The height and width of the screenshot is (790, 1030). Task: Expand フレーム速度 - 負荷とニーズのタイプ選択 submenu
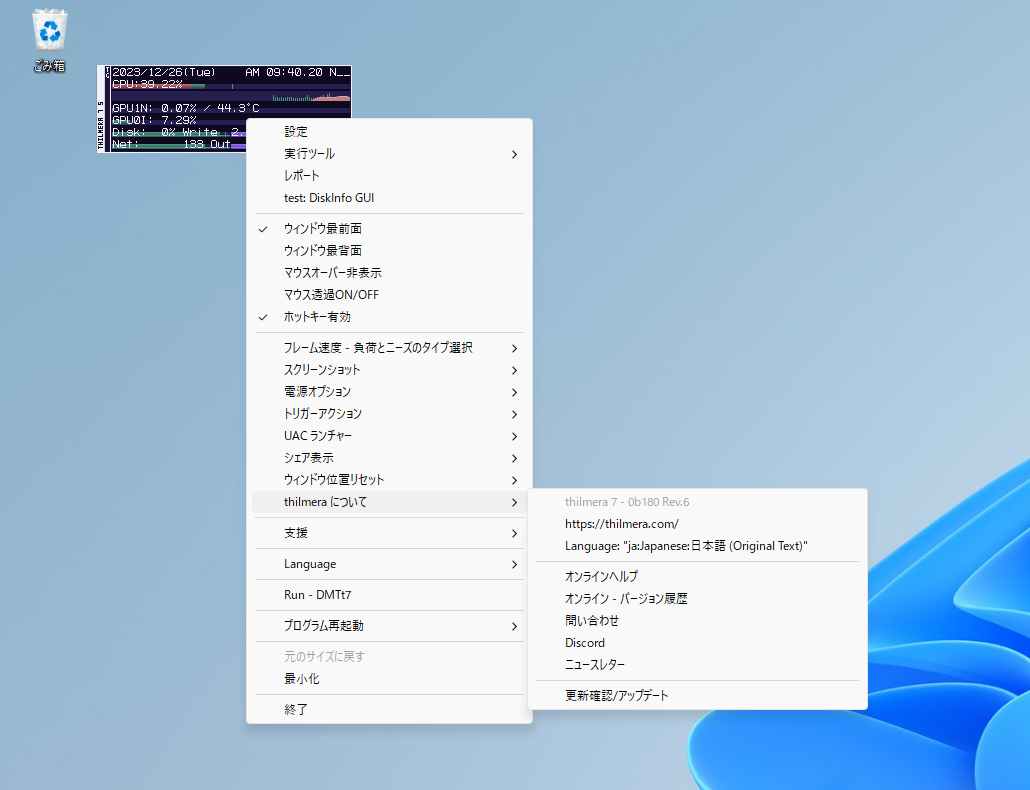point(389,347)
